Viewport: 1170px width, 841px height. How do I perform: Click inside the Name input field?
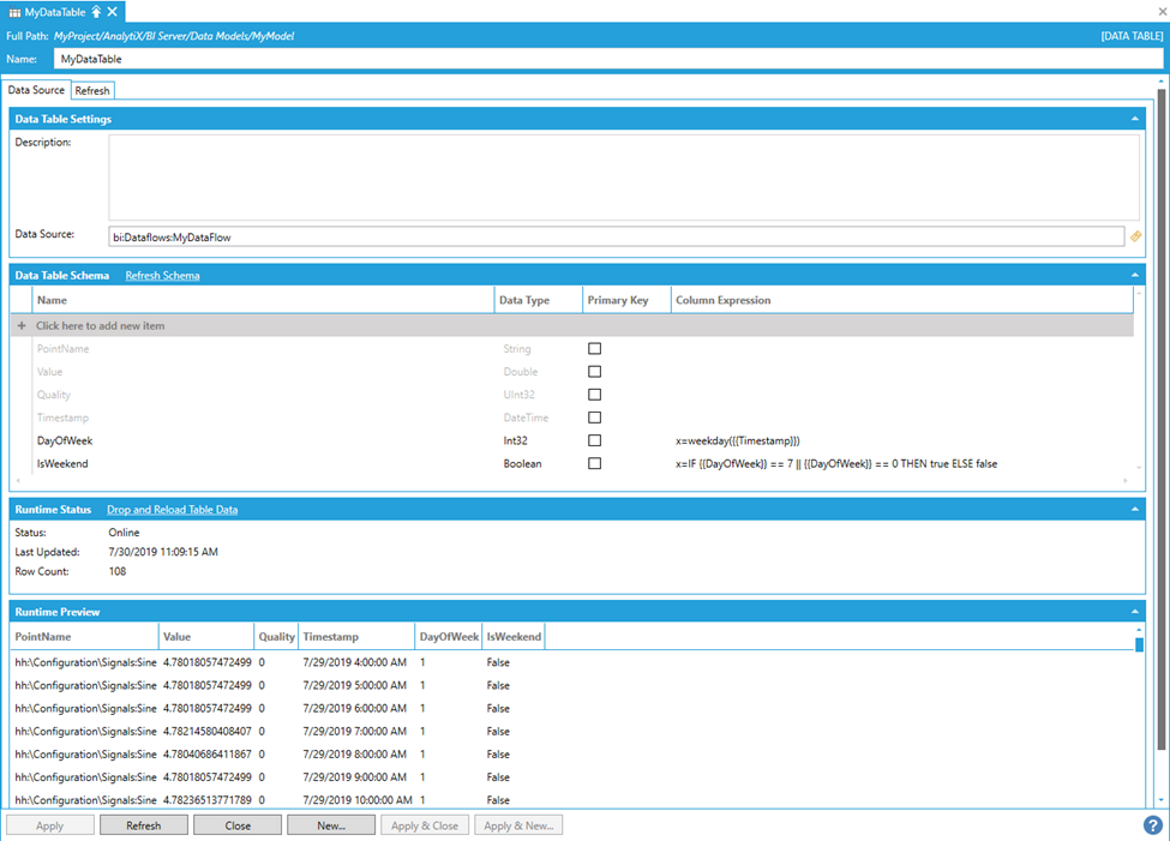600,59
